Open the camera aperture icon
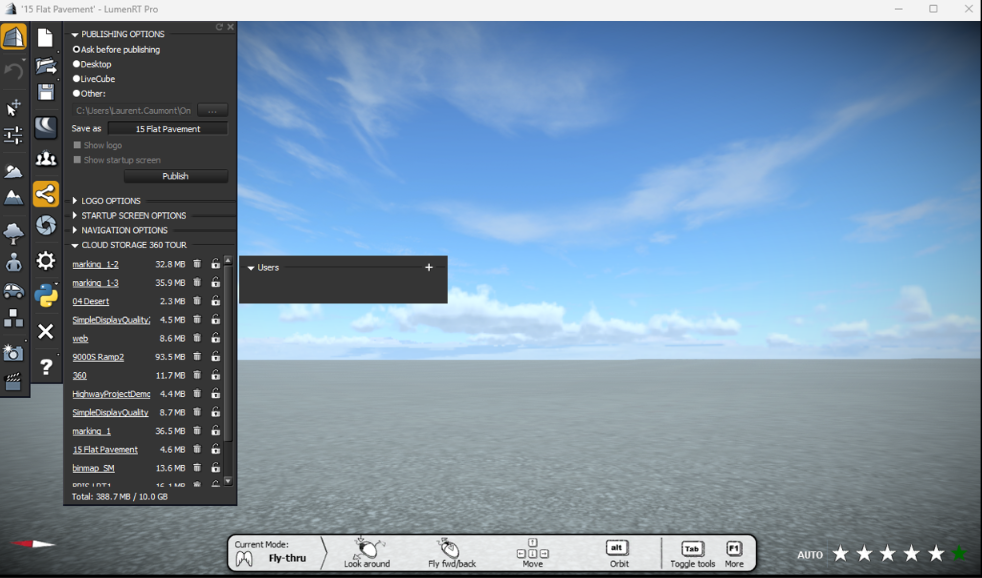The width and height of the screenshot is (982, 578). click(46, 225)
